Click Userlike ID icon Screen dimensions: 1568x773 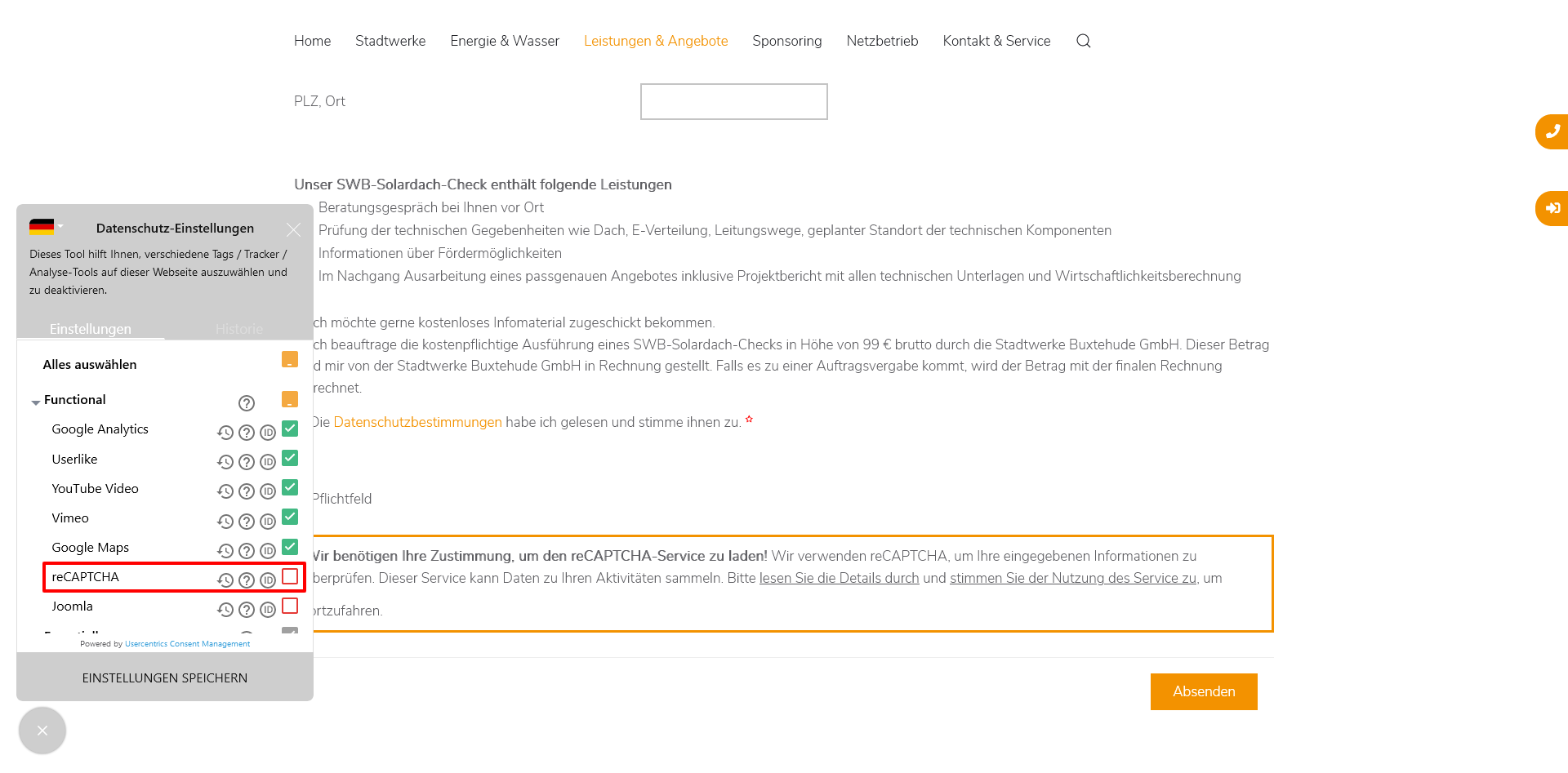(268, 462)
